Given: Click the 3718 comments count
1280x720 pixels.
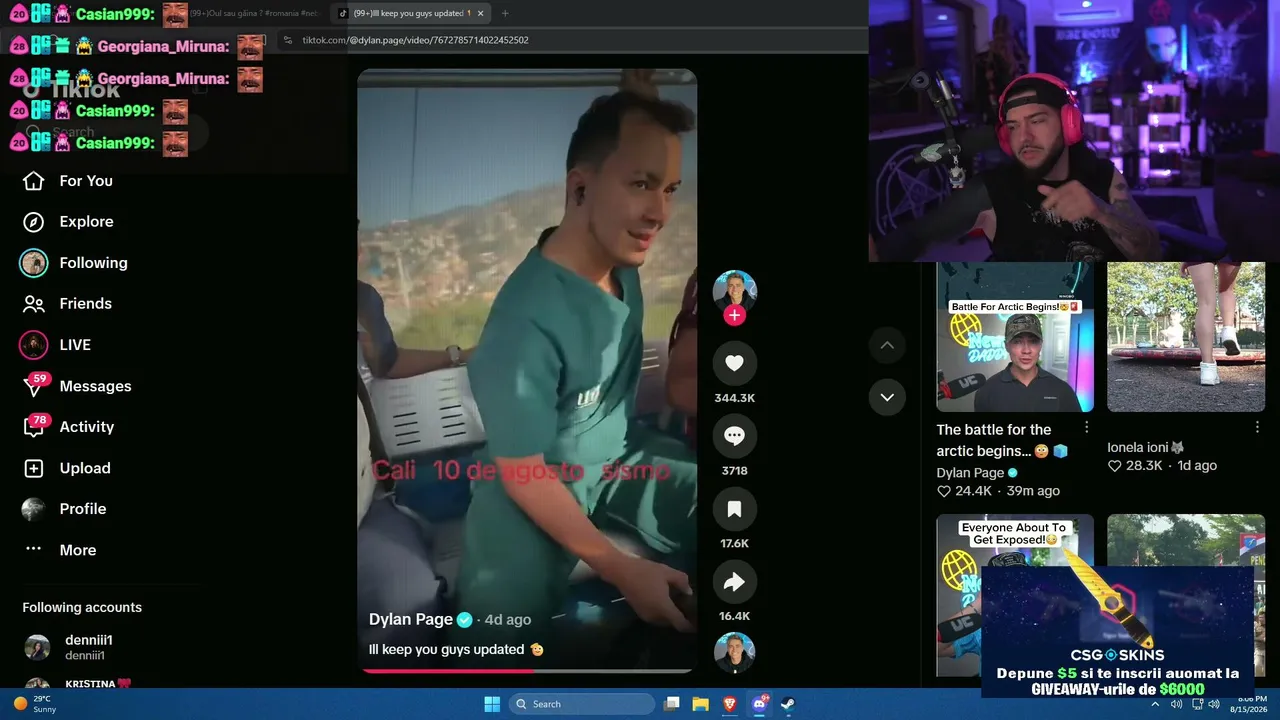Looking at the screenshot, I should click(734, 471).
